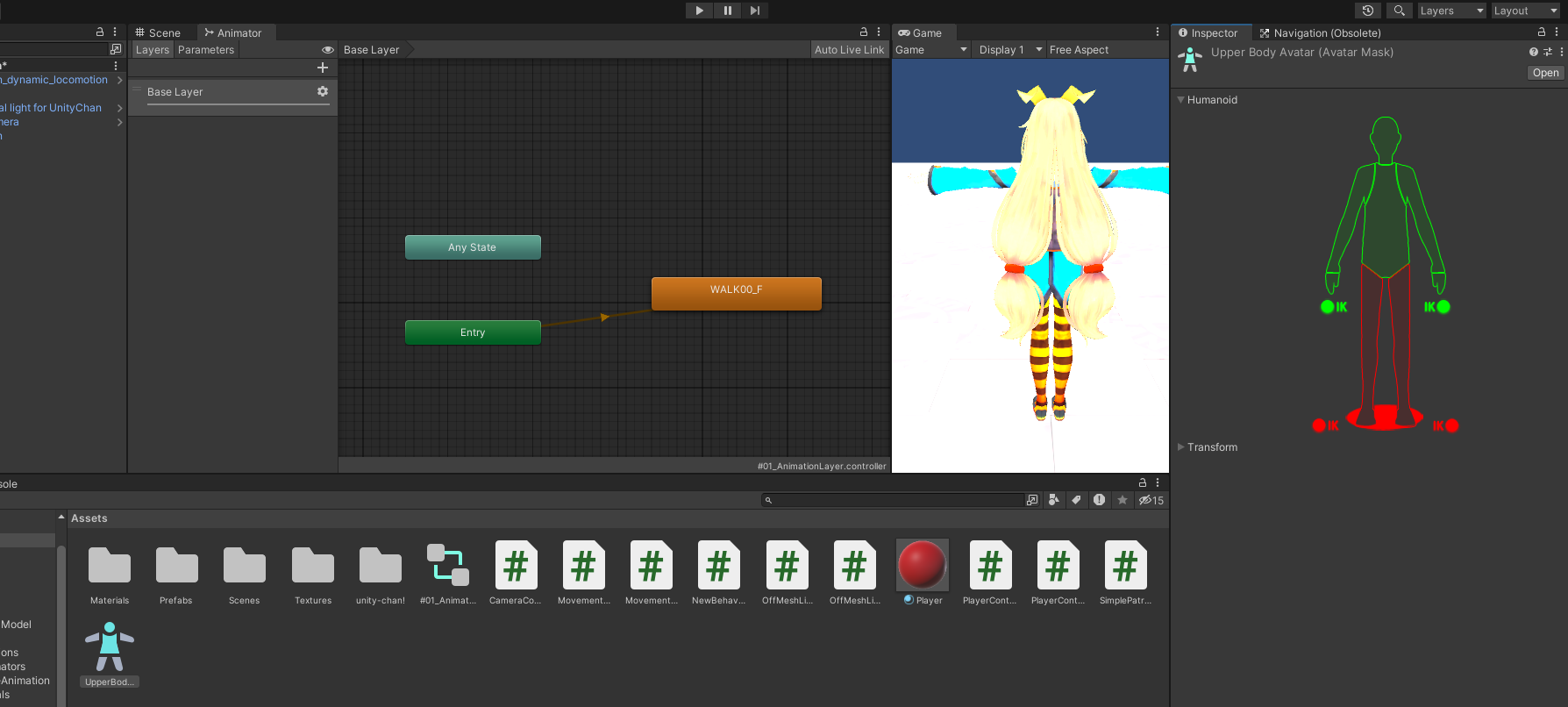The height and width of the screenshot is (707, 1568).
Task: Open the Display 1 dropdown
Action: tap(1009, 50)
